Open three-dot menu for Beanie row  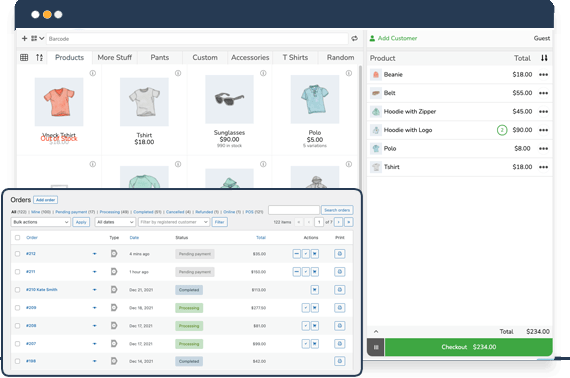543,75
